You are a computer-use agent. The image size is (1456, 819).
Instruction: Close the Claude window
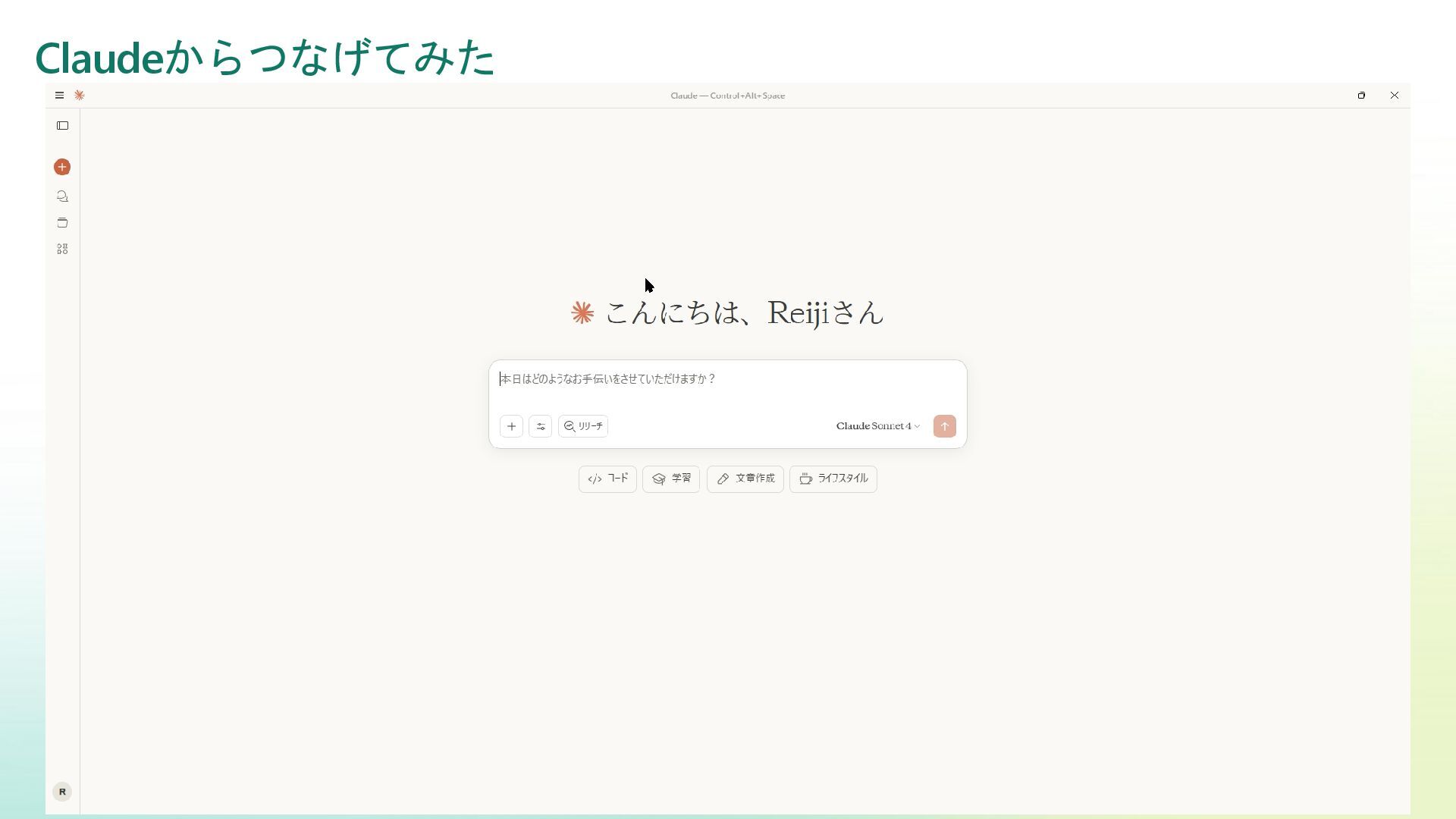(1395, 96)
